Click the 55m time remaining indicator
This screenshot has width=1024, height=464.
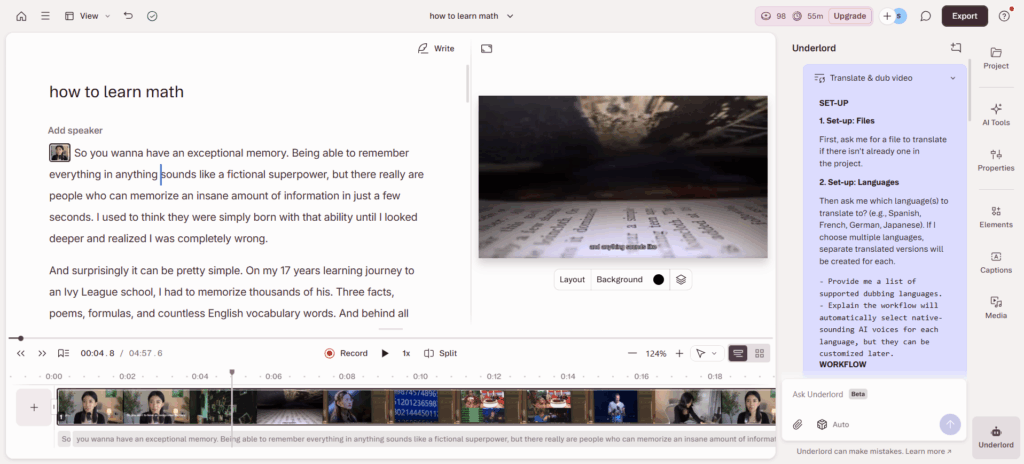click(808, 16)
